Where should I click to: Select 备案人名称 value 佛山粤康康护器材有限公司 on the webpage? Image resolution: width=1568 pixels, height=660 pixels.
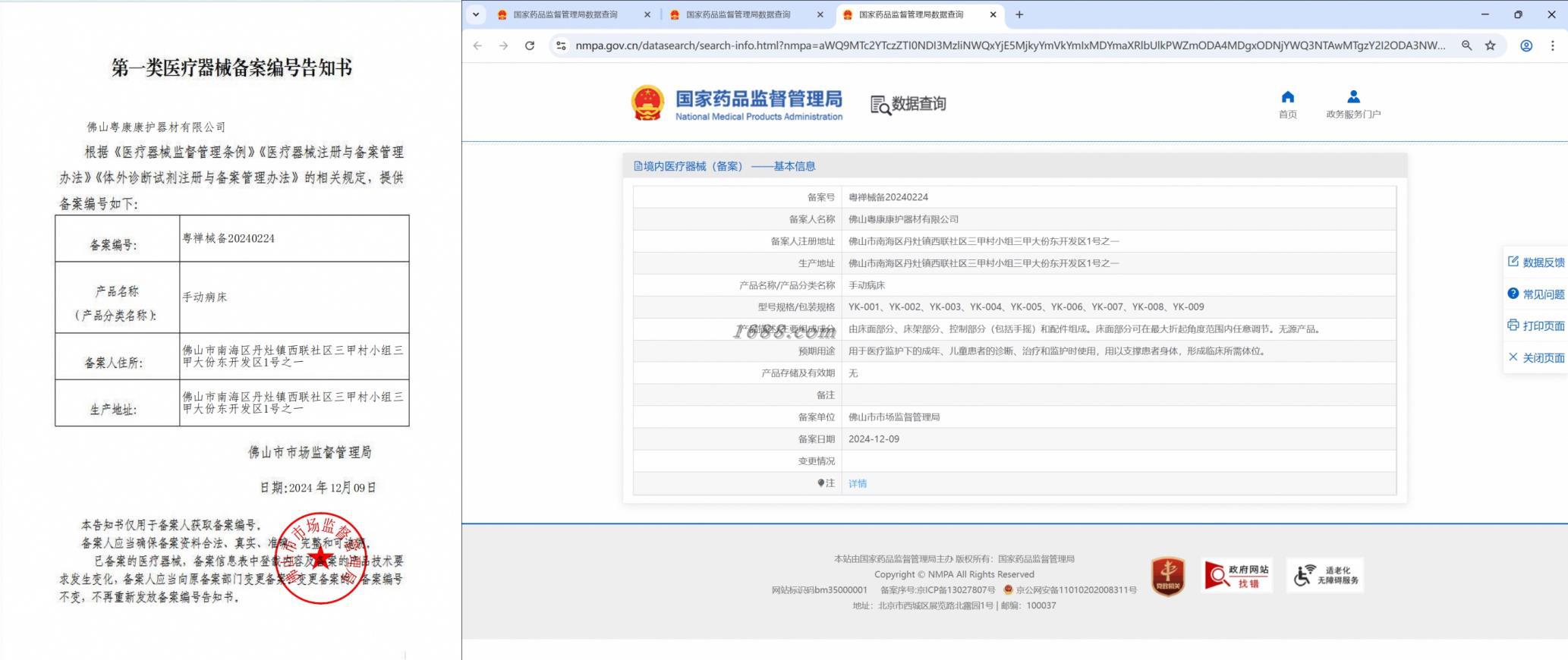[903, 219]
